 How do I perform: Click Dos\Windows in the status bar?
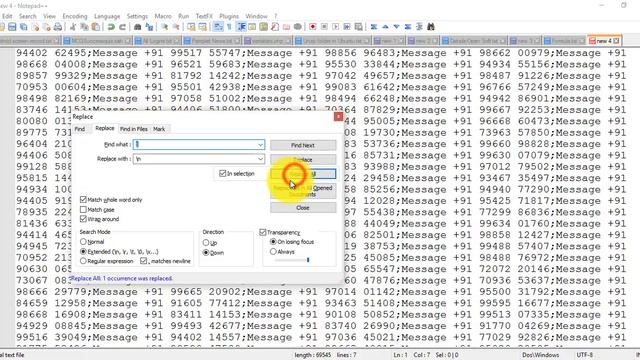pyautogui.click(x=540, y=355)
